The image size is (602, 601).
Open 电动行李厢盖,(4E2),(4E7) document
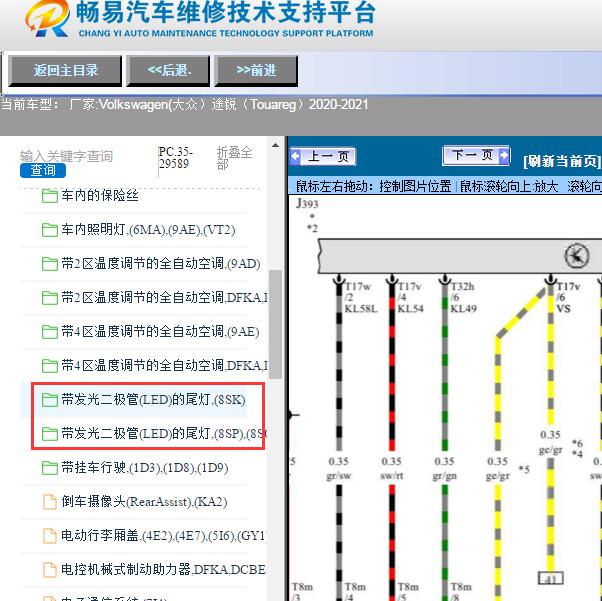pyautogui.click(x=164, y=535)
